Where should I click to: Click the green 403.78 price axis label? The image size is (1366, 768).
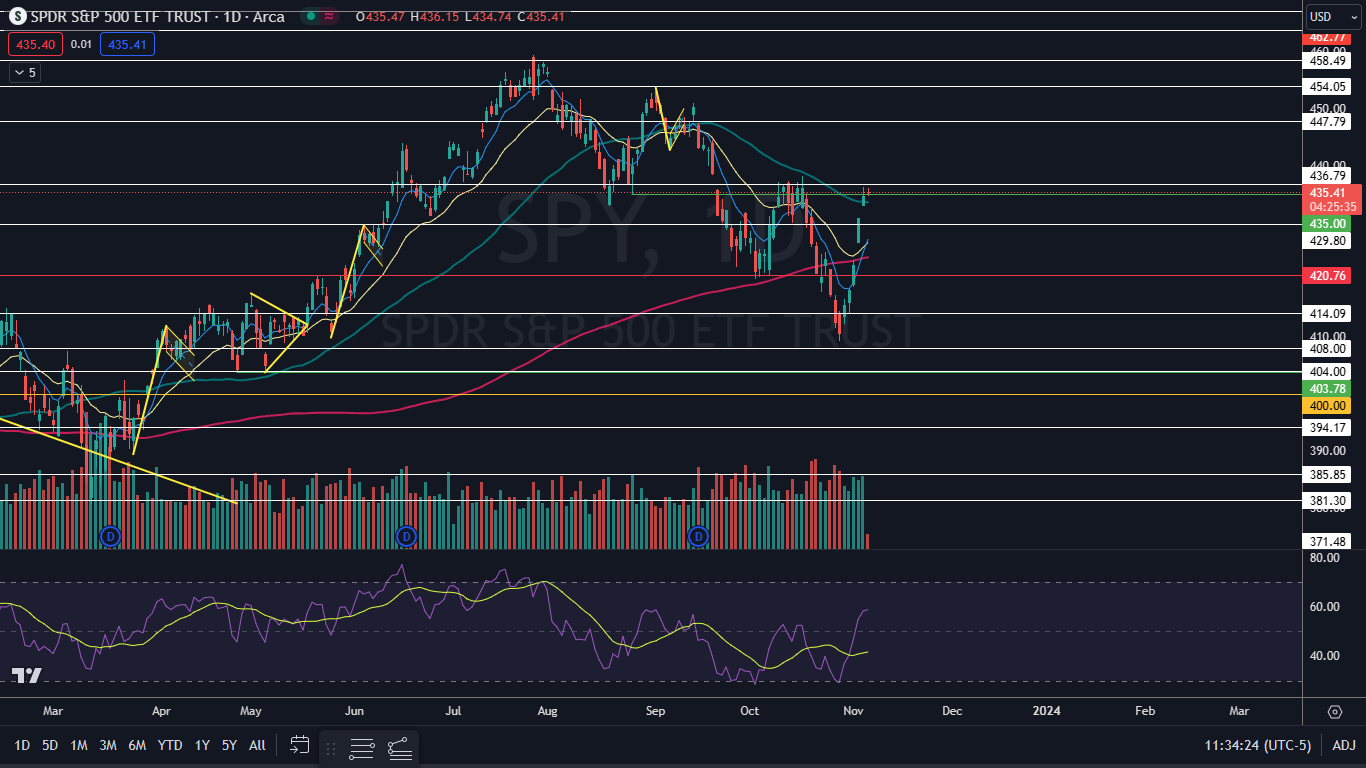coord(1329,388)
